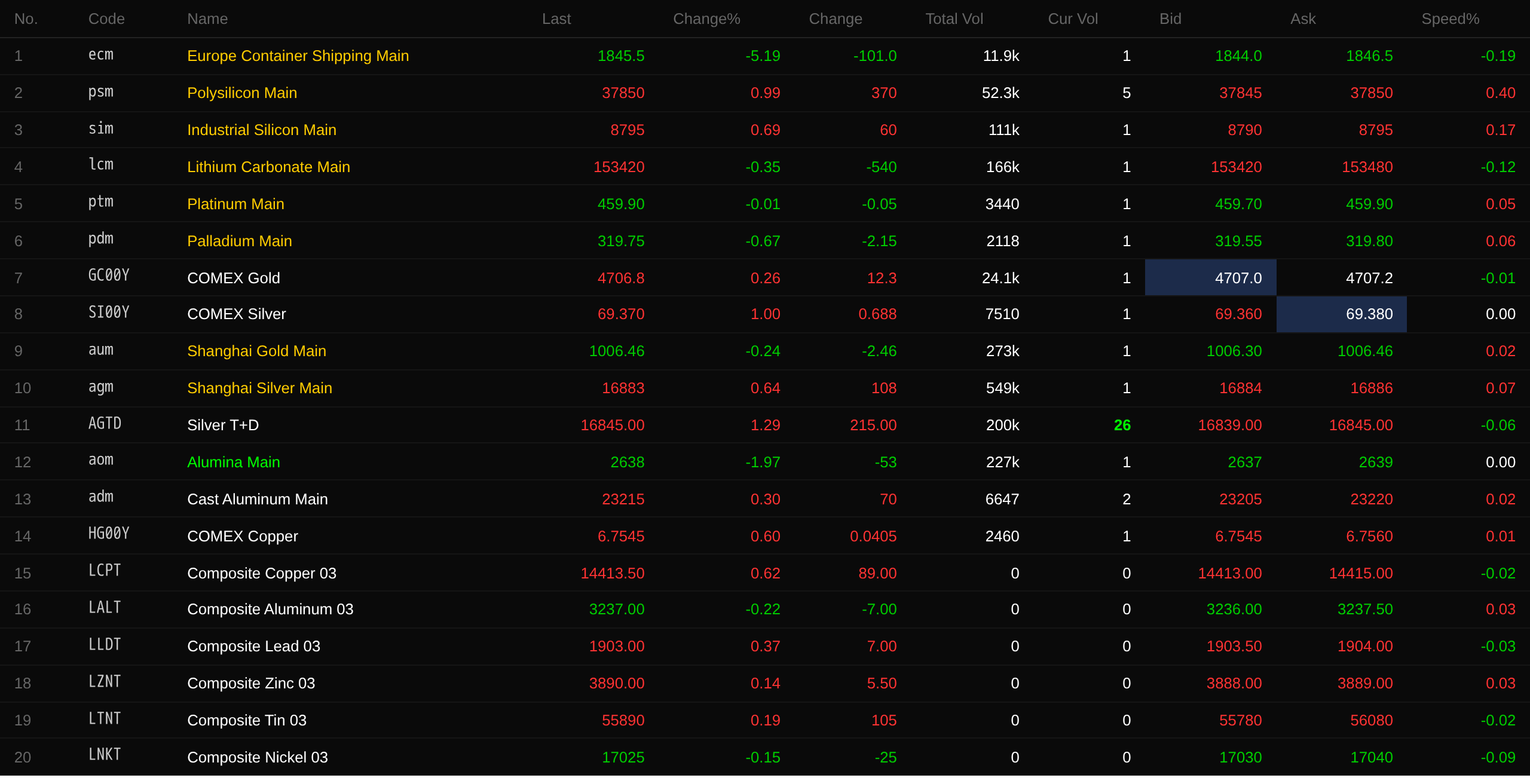
Task: Click the 1845.5 last price
Action: tap(621, 56)
